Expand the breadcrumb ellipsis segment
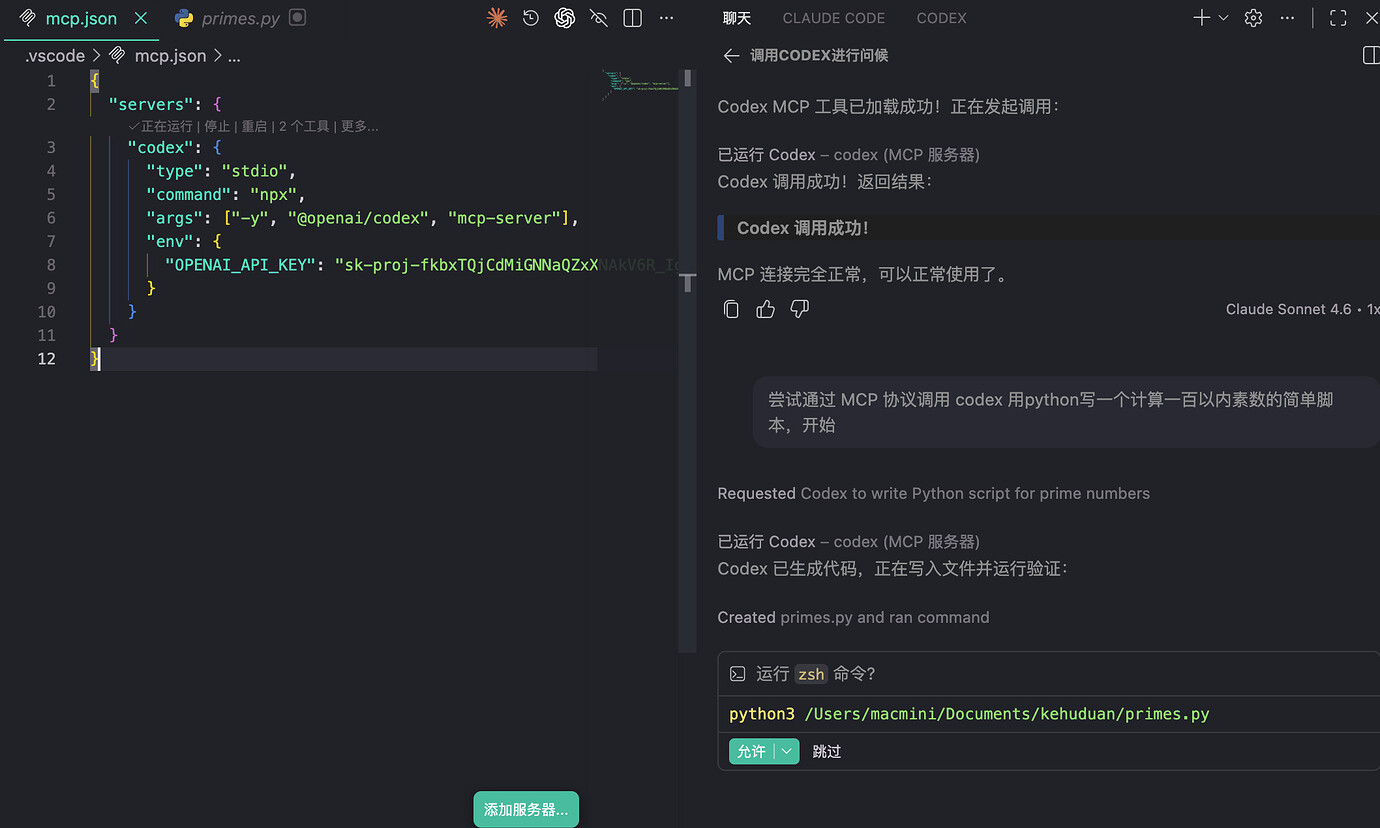The width and height of the screenshot is (1380, 828). [234, 56]
